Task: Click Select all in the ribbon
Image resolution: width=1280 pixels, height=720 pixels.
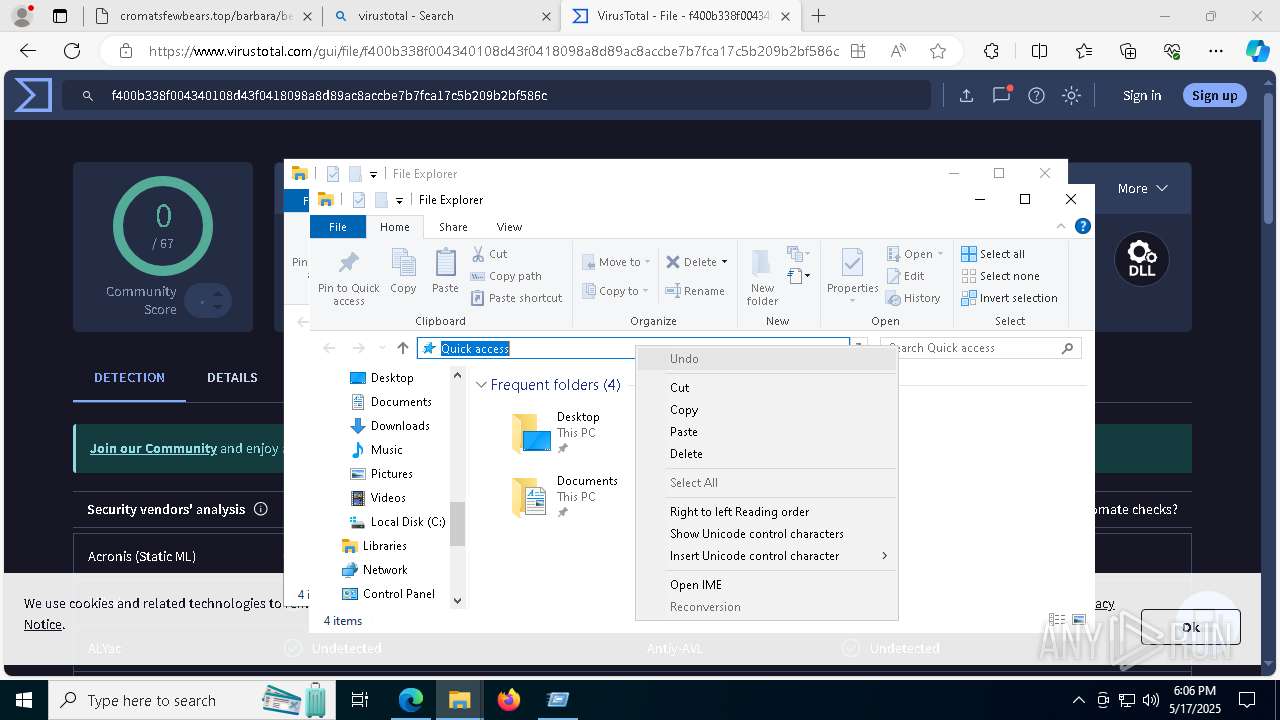Action: click(x=993, y=254)
